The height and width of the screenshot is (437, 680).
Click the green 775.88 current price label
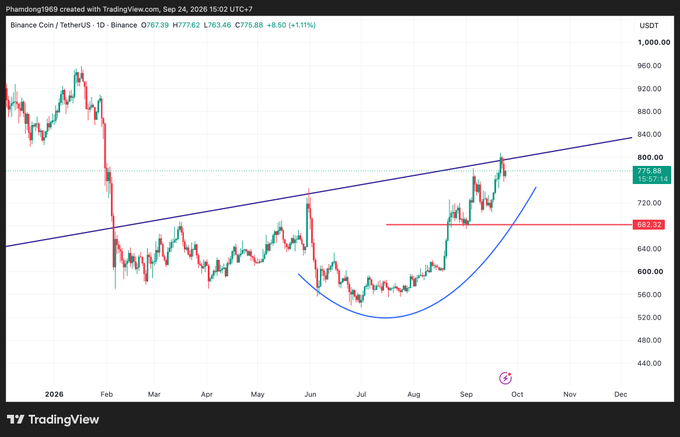[x=652, y=175]
